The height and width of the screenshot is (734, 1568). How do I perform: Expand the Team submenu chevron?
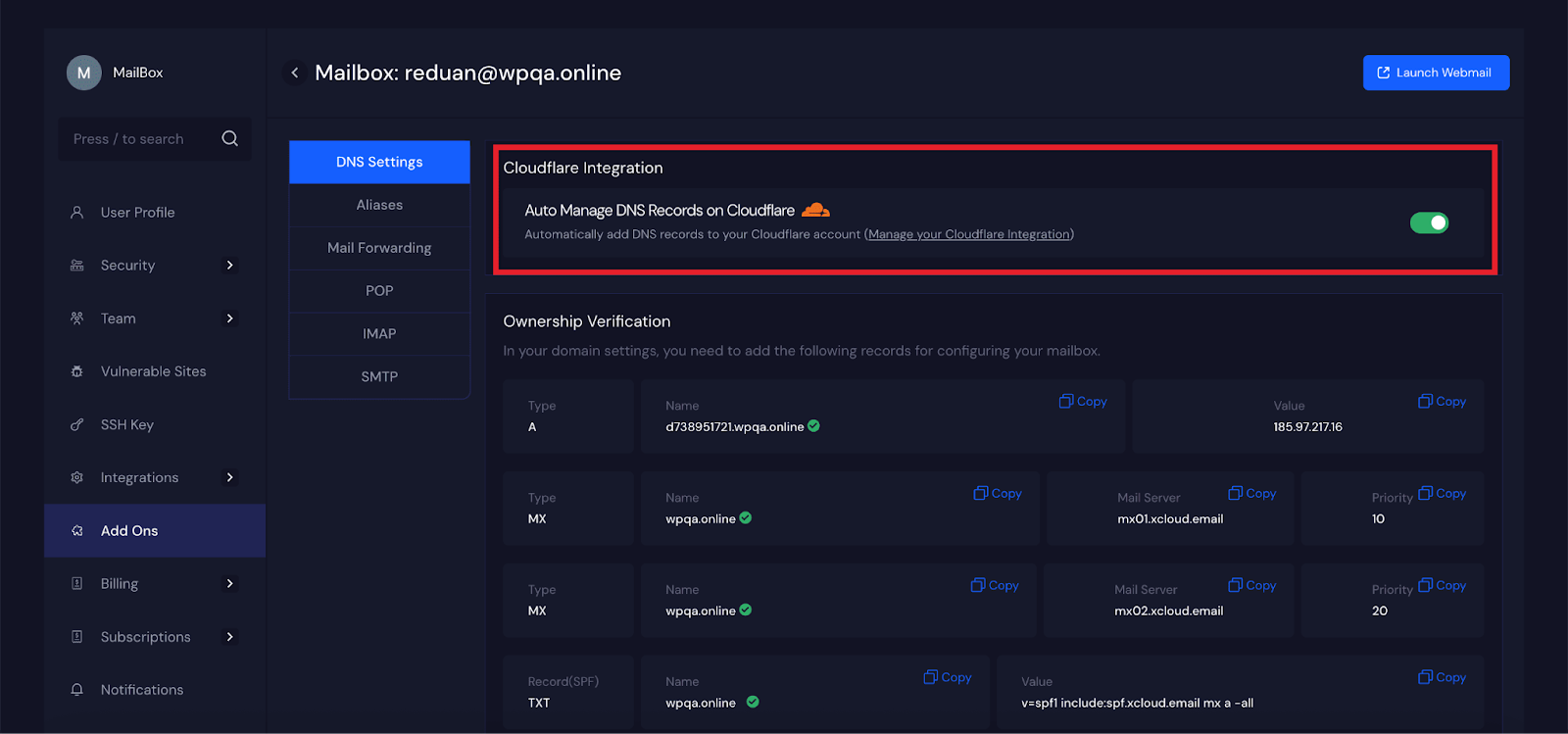click(x=230, y=318)
